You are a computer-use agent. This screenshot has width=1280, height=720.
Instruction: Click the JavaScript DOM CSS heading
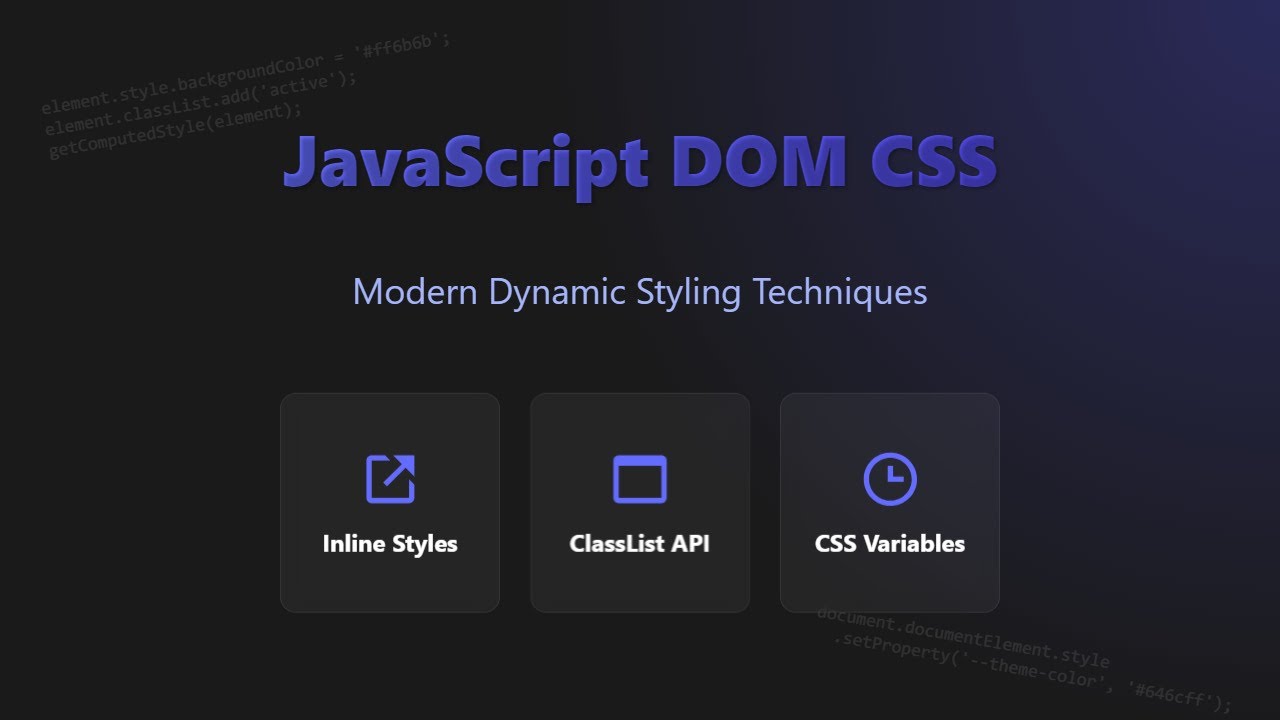640,162
